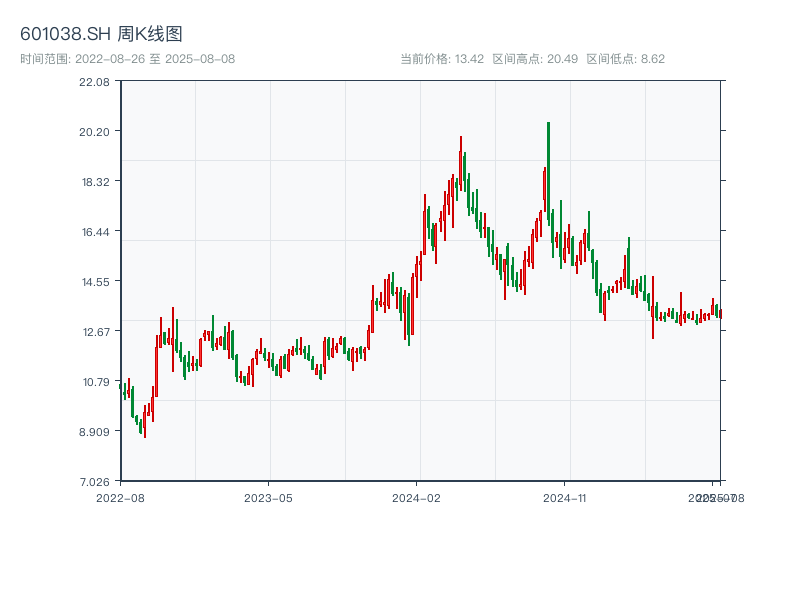Screen dimensions: 800x600
Task: Click the period high label 区间高点: 20.49
Action: tap(535, 59)
